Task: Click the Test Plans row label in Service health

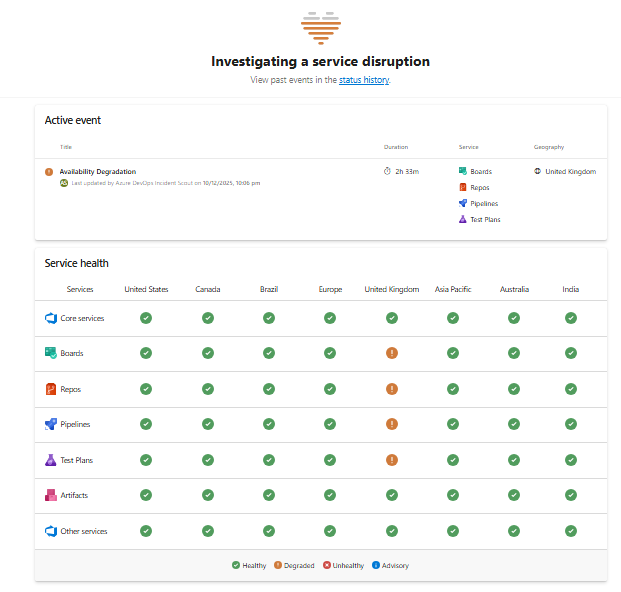Action: pos(76,460)
